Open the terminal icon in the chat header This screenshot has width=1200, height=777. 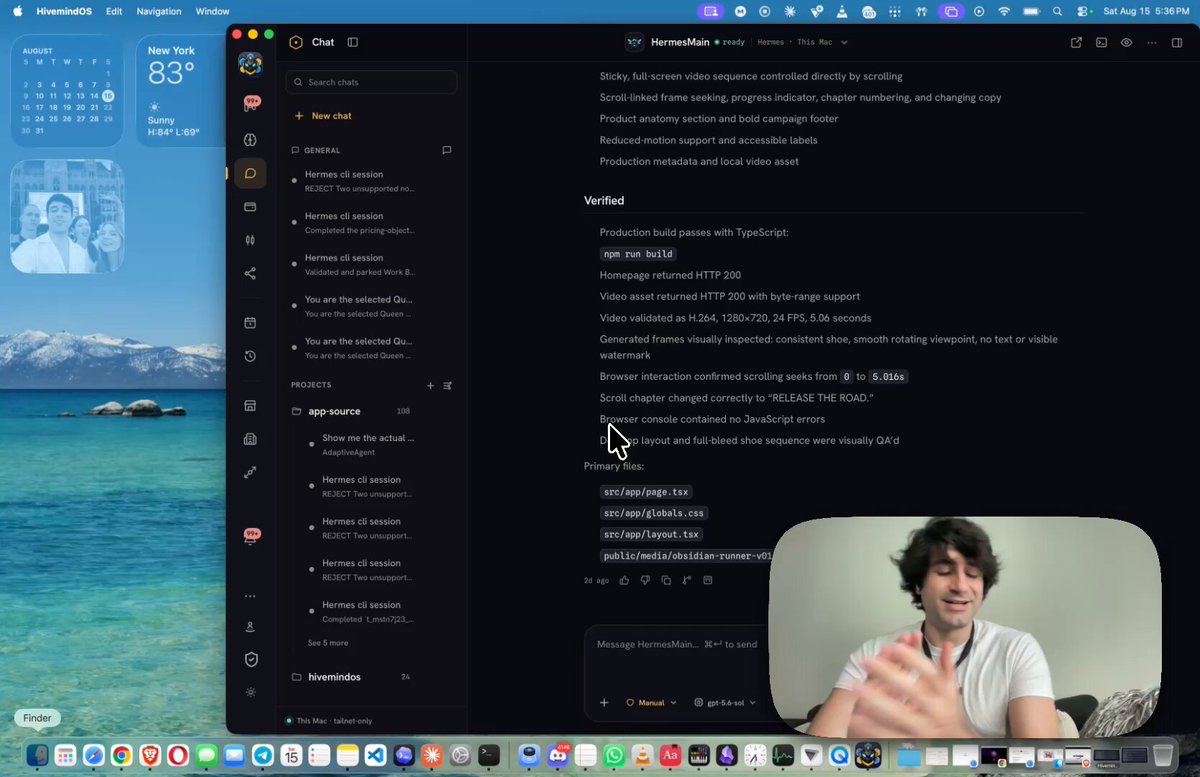1101,42
